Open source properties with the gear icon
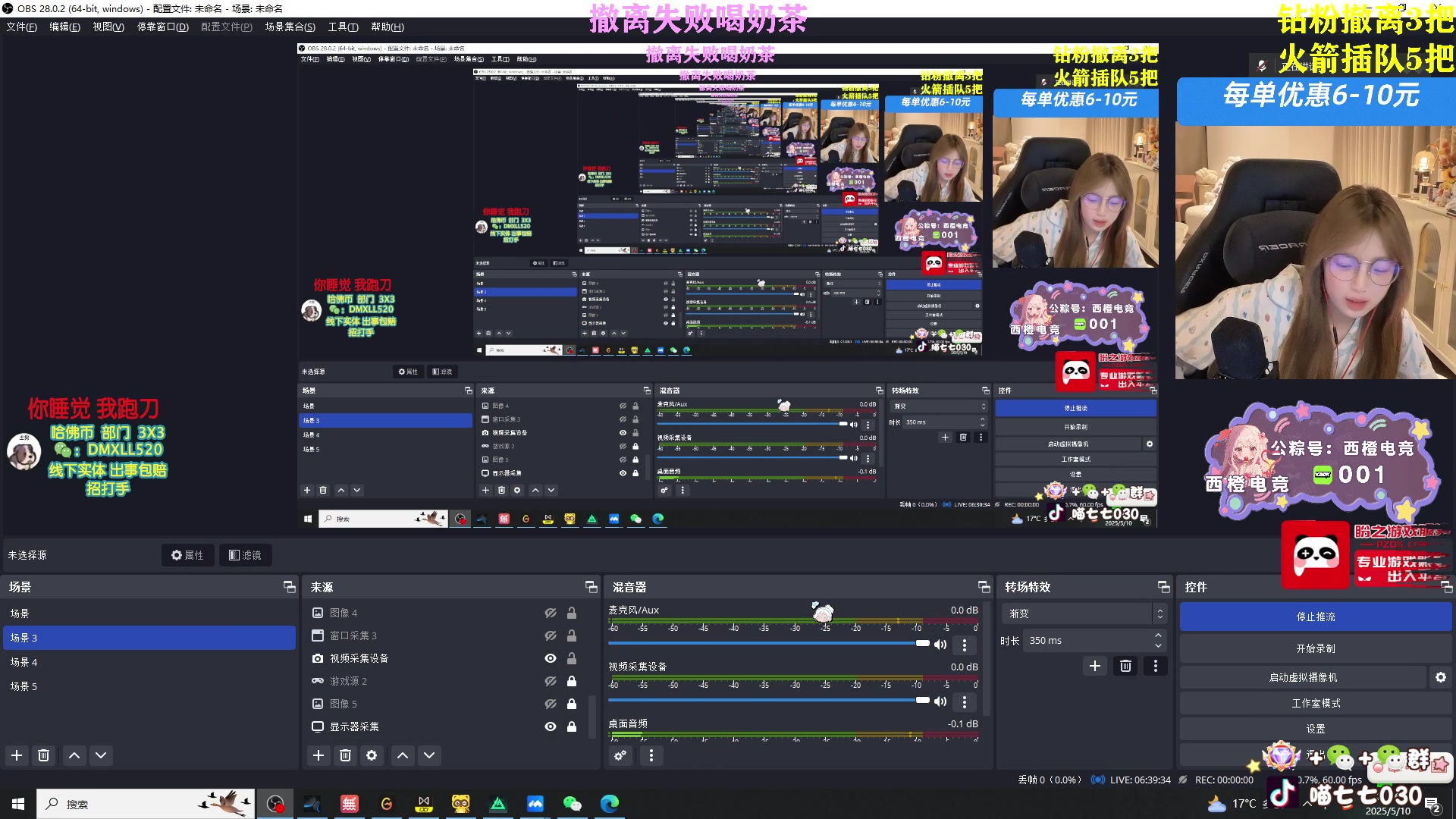The width and height of the screenshot is (1456, 819). (x=372, y=755)
